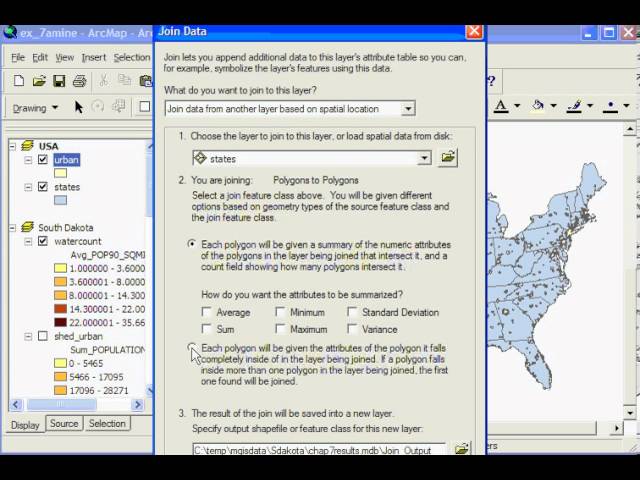Viewport: 640px width, 480px height.
Task: Click the urban layer yellow symbol swatch
Action: coord(60,173)
